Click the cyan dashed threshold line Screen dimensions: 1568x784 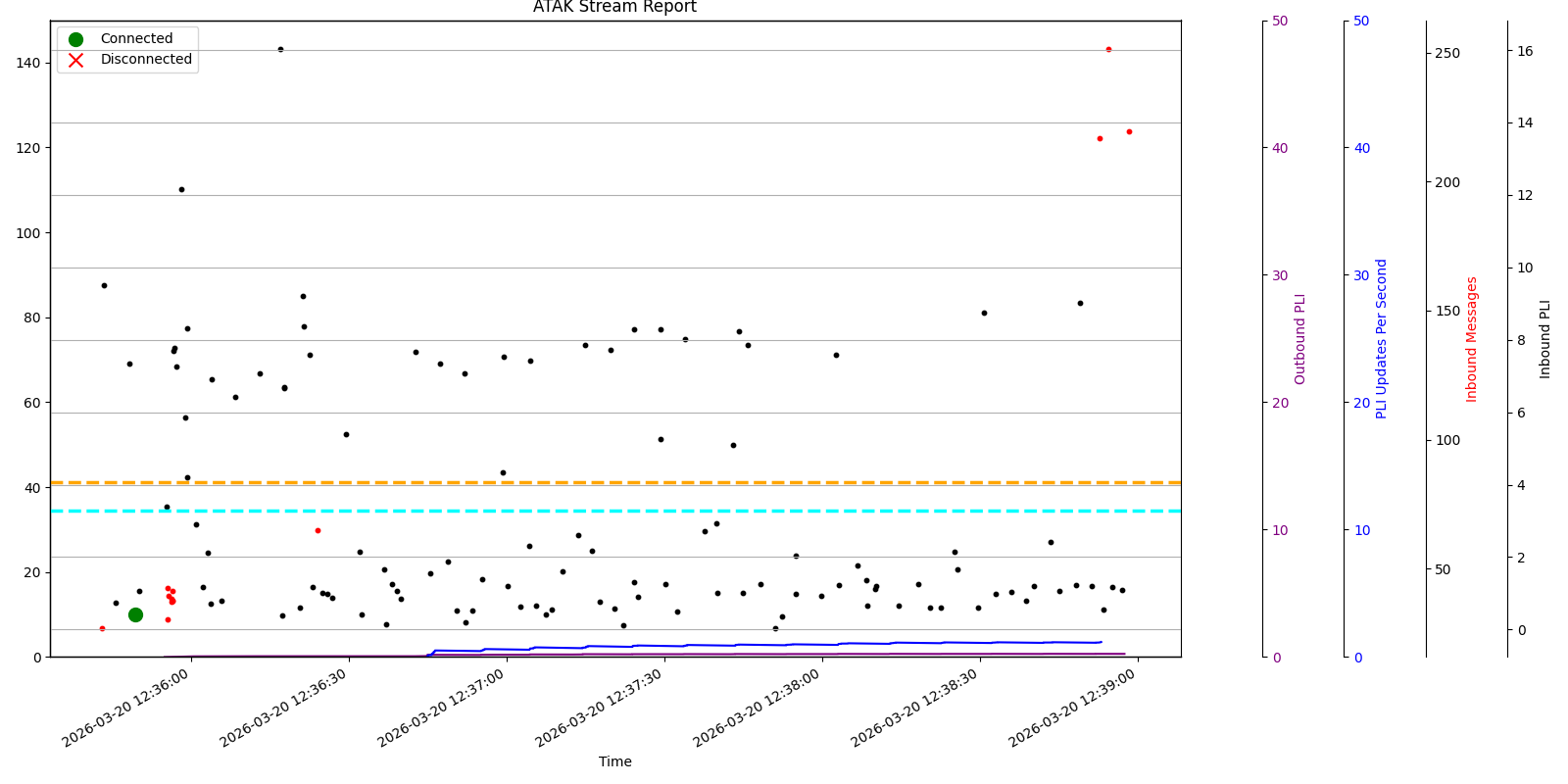click(x=686, y=511)
